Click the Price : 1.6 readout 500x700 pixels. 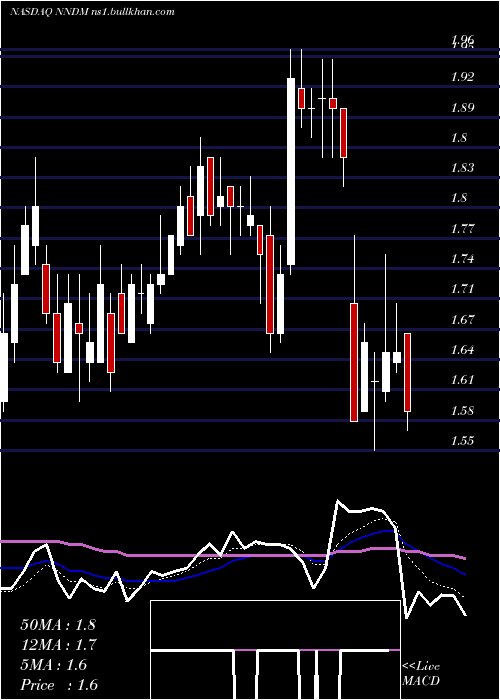point(59,685)
